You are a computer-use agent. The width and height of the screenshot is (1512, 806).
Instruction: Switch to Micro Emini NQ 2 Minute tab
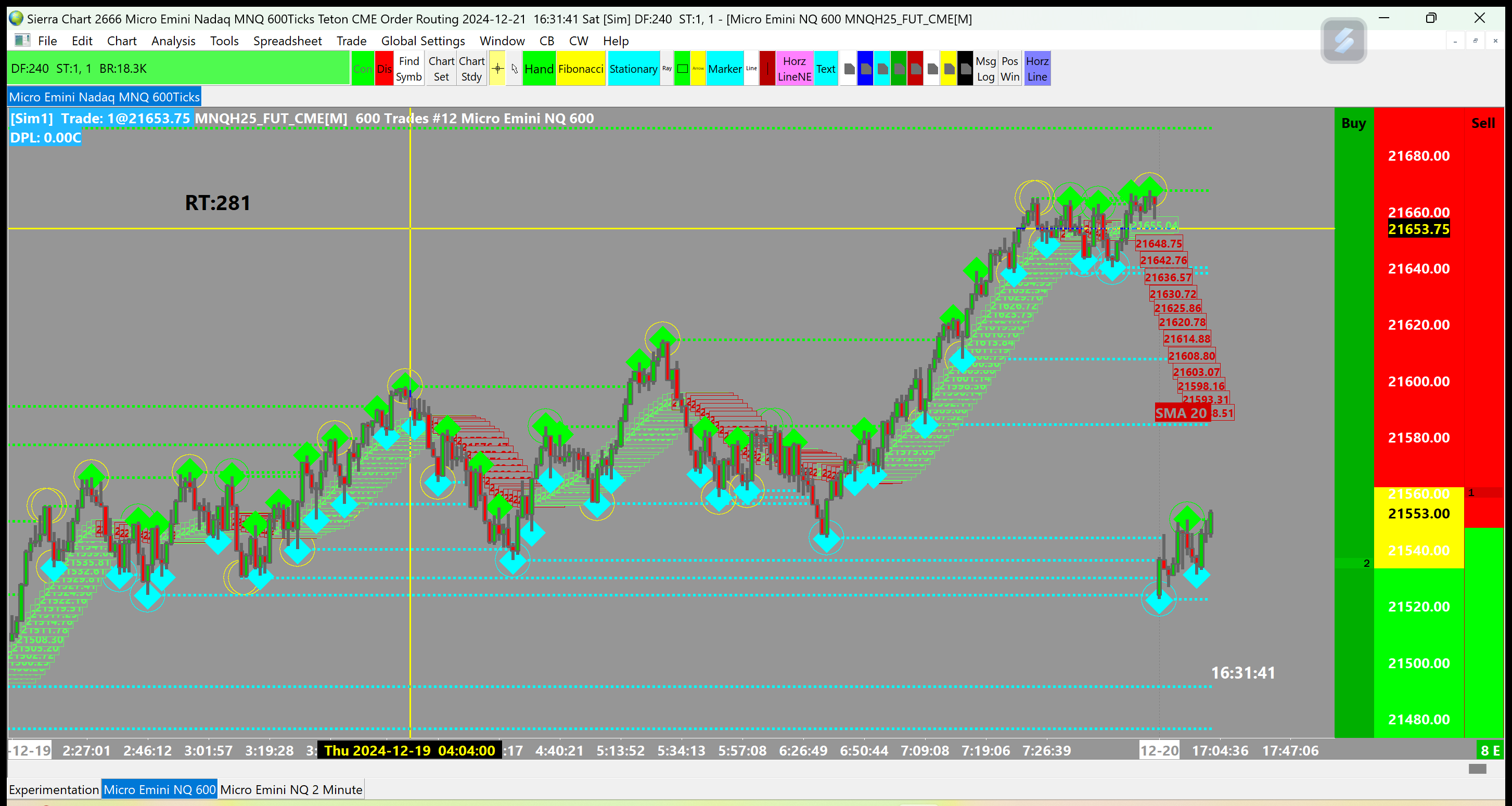pyautogui.click(x=291, y=789)
